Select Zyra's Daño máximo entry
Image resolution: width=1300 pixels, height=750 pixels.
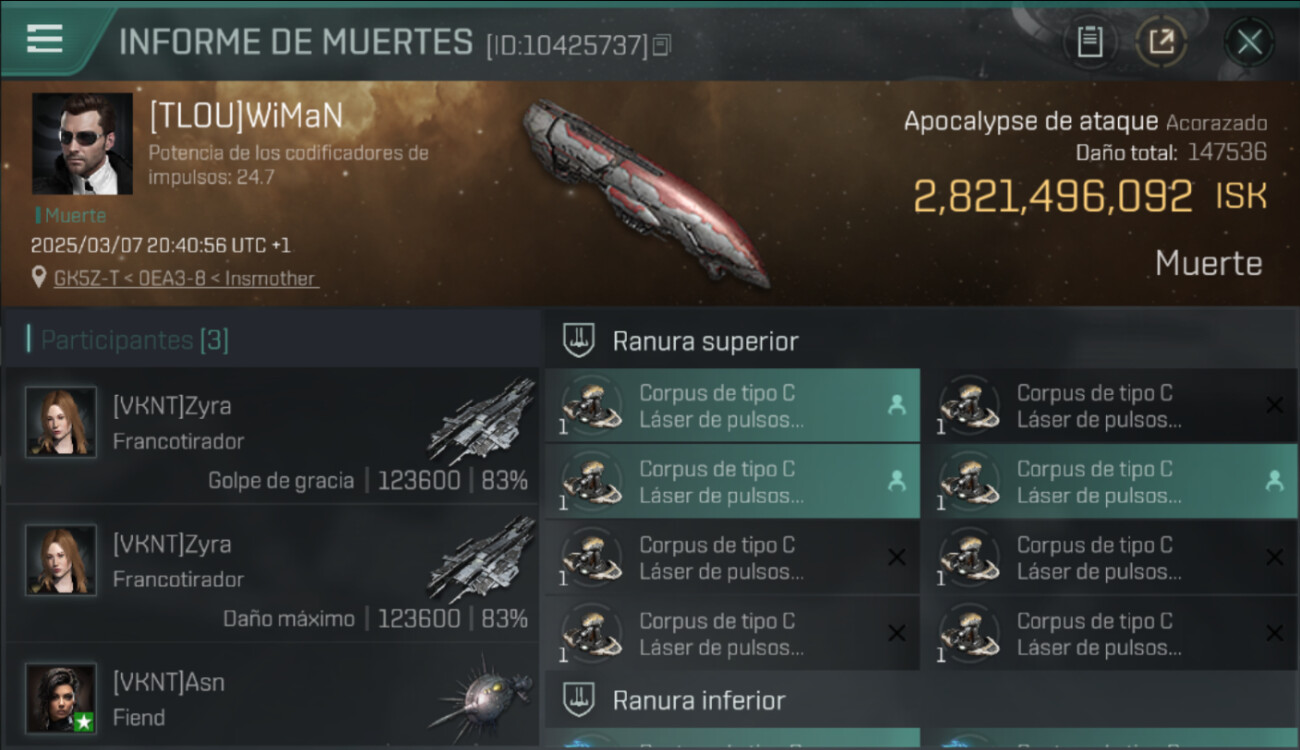(x=271, y=574)
